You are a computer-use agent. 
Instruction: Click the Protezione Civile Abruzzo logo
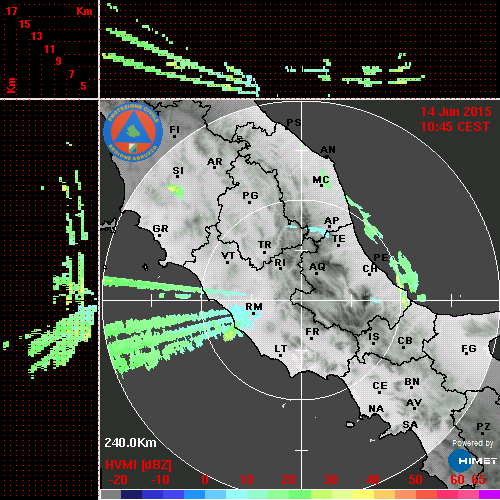pyautogui.click(x=133, y=132)
